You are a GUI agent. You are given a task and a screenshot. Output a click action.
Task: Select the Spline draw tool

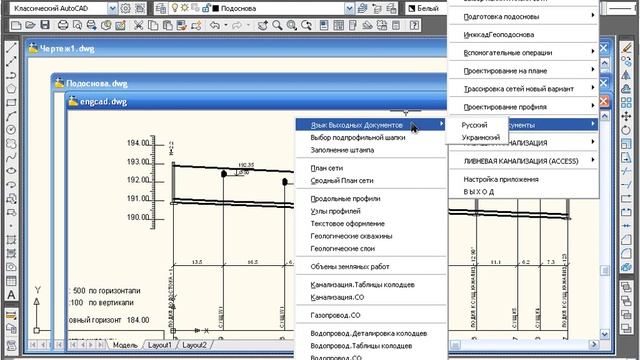(x=11, y=157)
